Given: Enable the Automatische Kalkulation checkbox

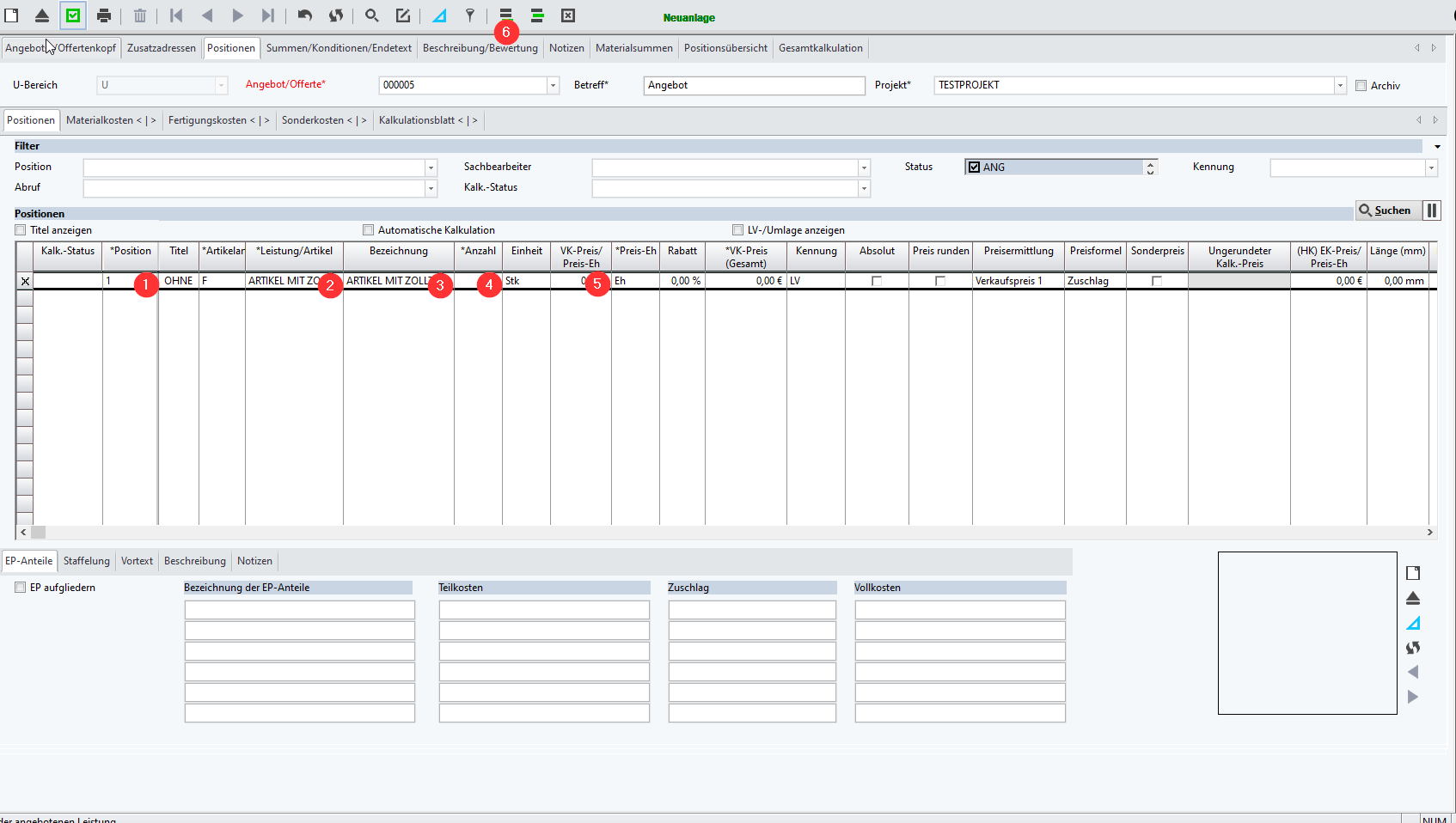Looking at the screenshot, I should pos(369,230).
